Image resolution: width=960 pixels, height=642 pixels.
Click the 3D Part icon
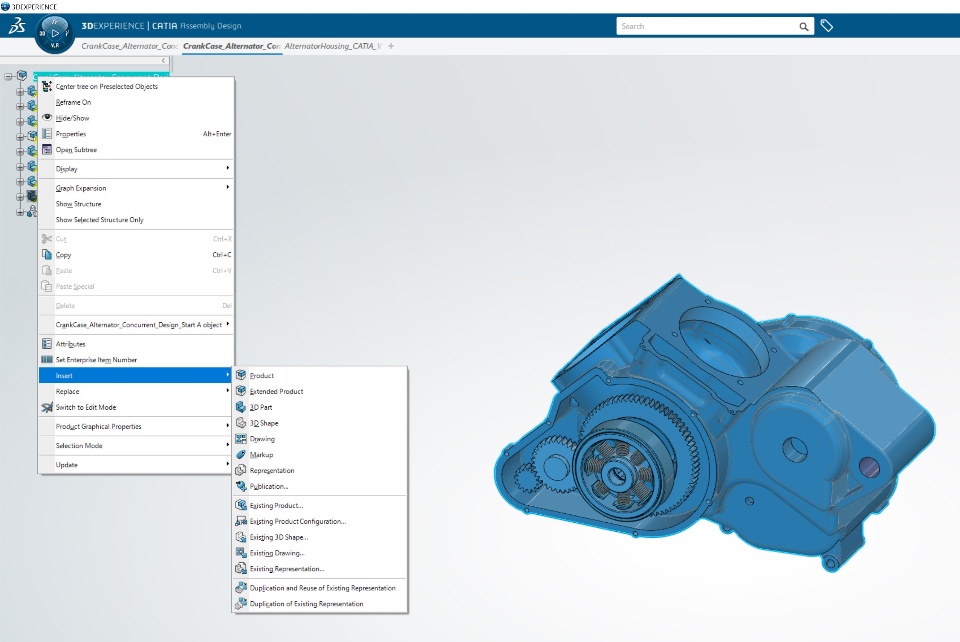click(x=241, y=407)
